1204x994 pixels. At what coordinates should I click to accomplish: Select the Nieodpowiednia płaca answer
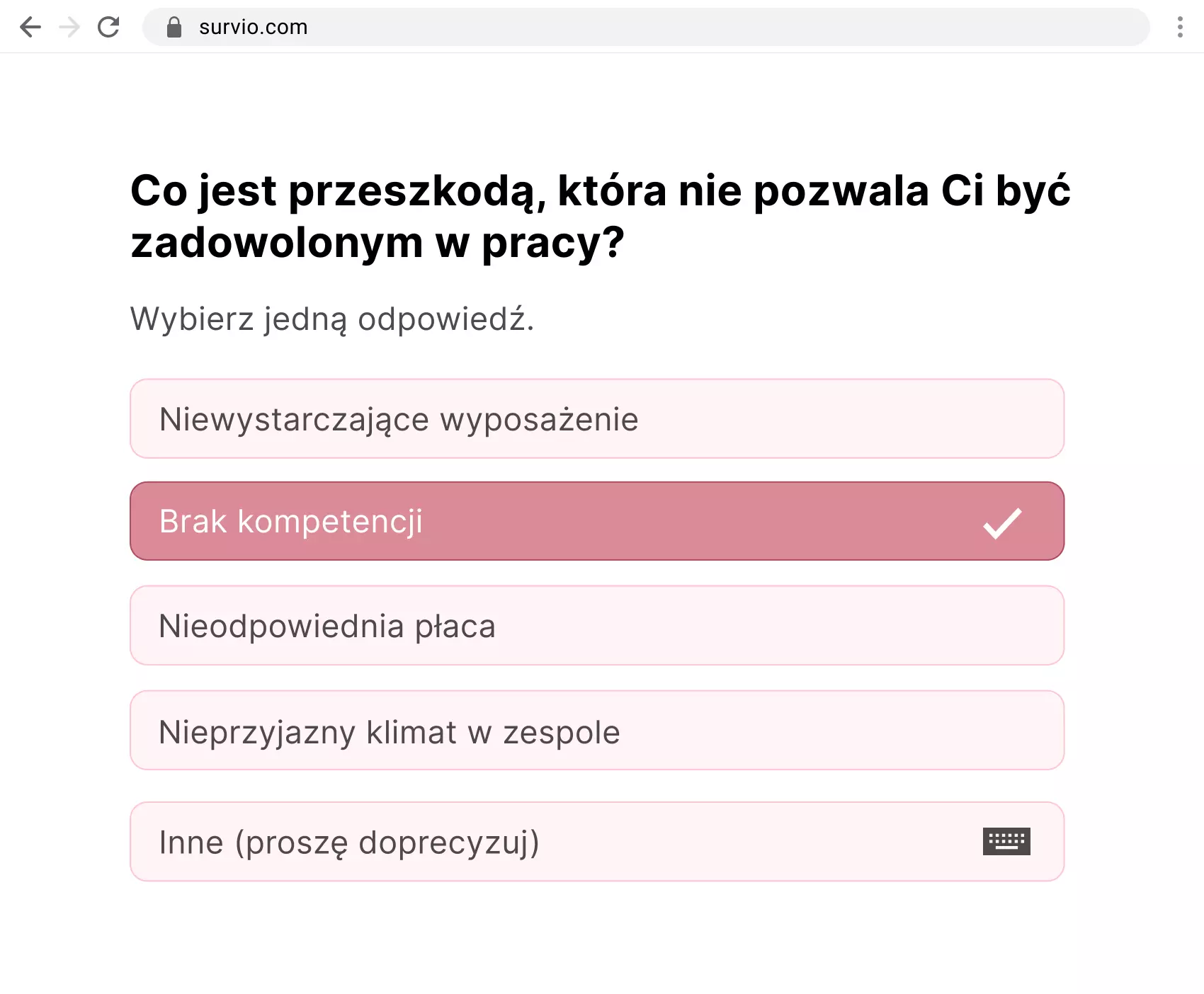596,626
